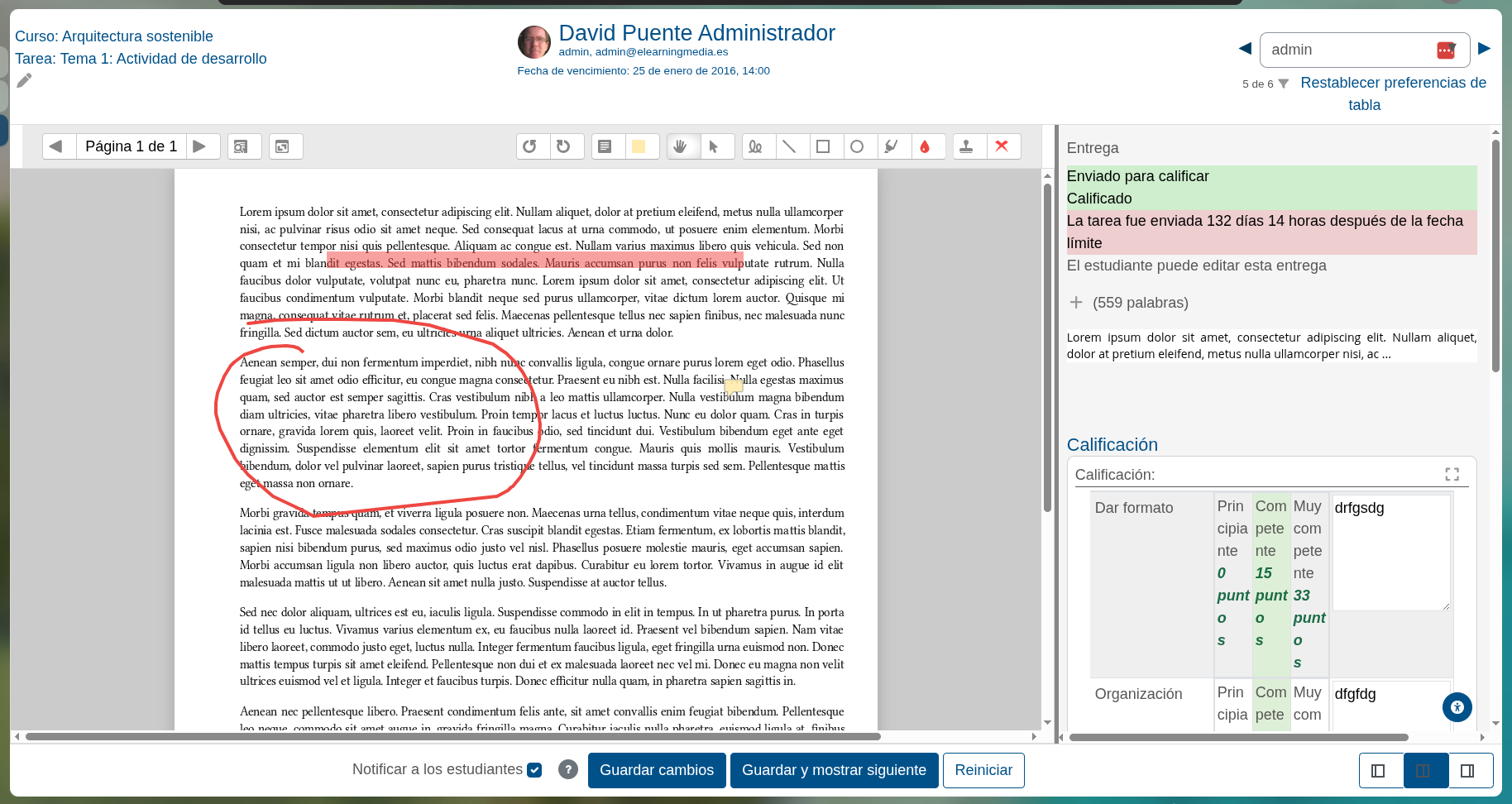
Task: Open David Puente Administrador profile
Action: coord(696,33)
